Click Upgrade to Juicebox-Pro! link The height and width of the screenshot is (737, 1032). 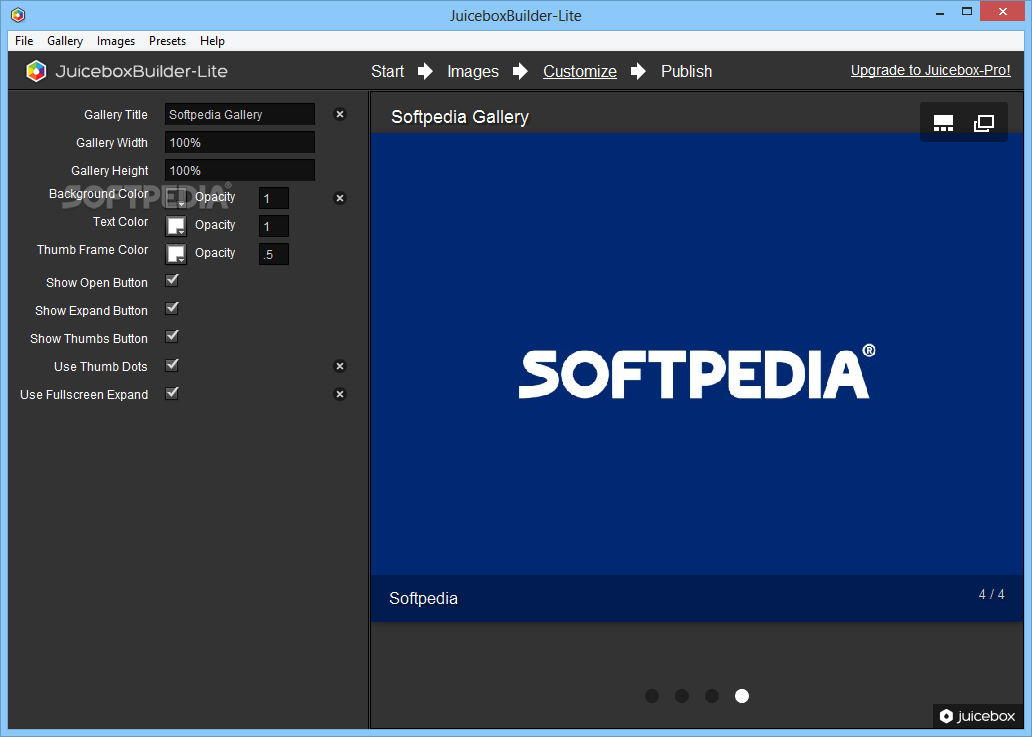pos(931,70)
